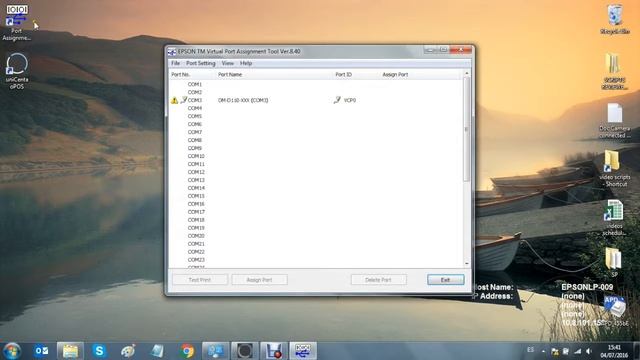Click the port list scroll down arrow
Viewport: 640px width, 360px height.
click(467, 264)
